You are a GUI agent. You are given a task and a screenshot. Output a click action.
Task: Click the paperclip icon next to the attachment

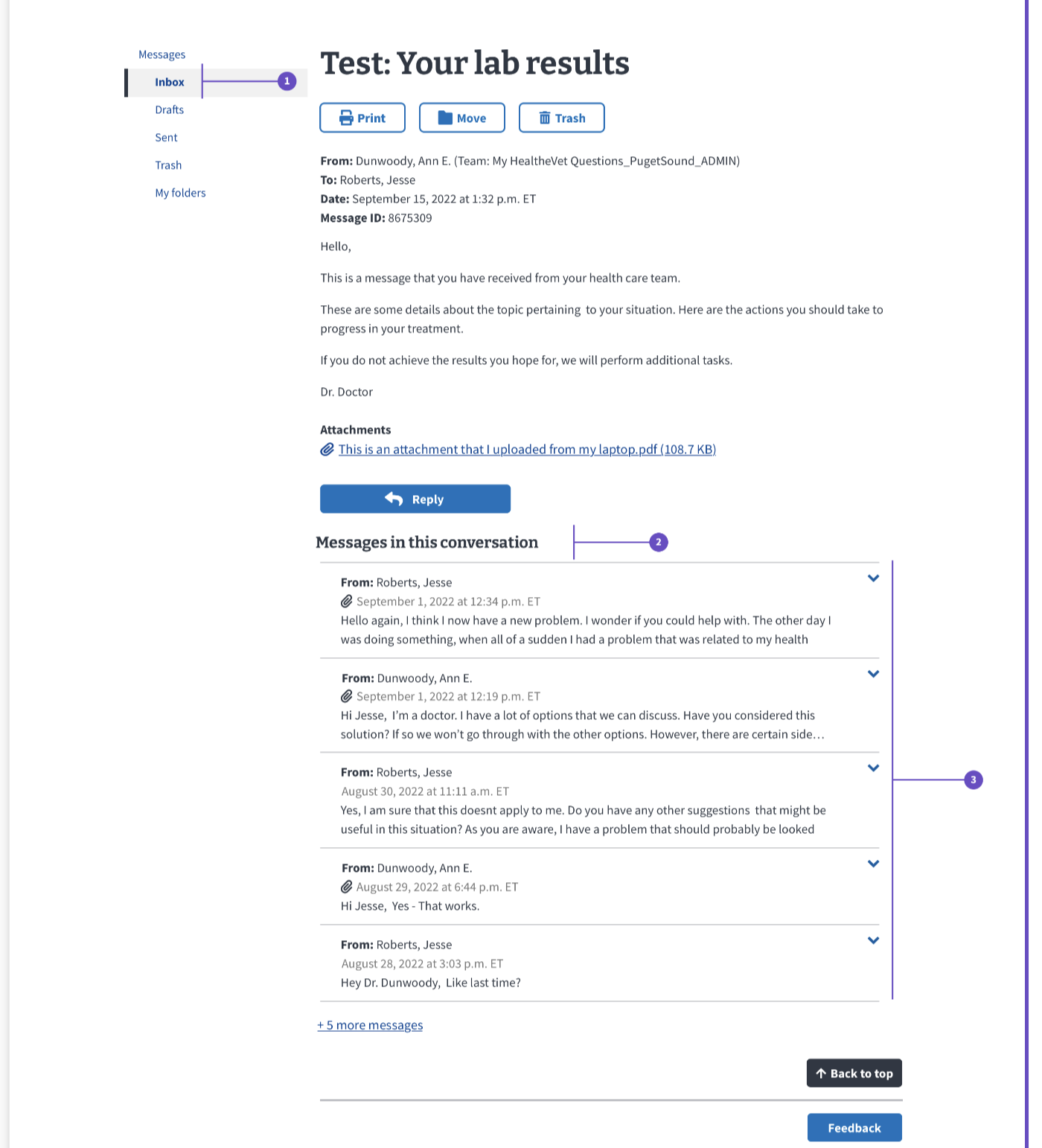326,449
